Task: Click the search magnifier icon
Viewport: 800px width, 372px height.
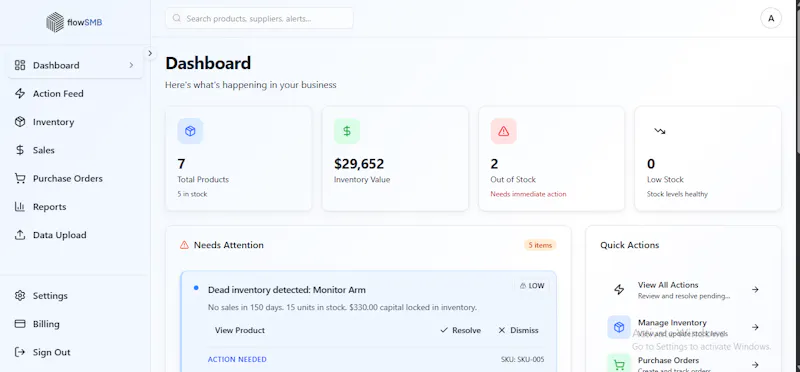Action: coord(177,18)
